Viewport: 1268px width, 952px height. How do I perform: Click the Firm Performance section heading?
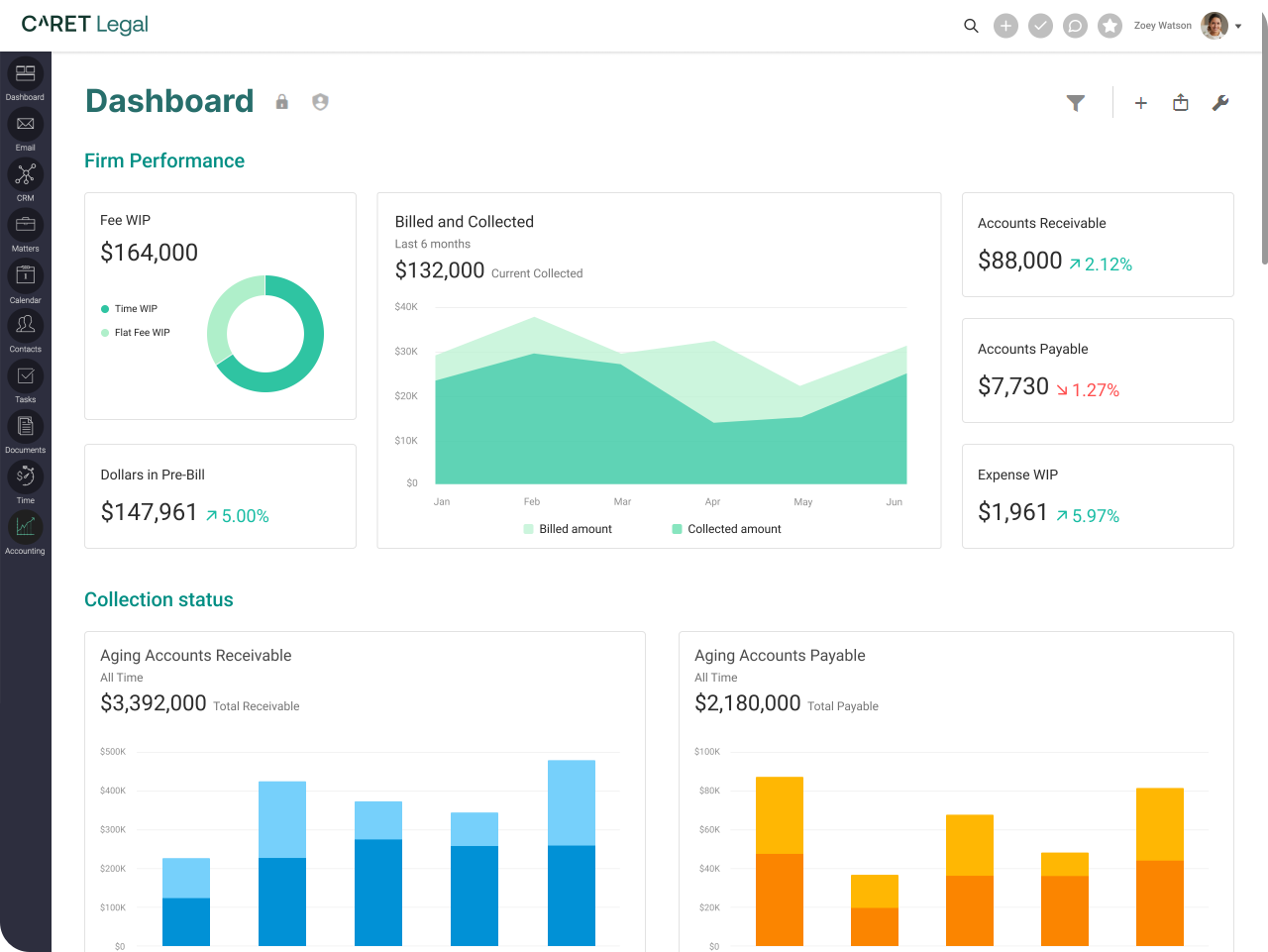164,160
